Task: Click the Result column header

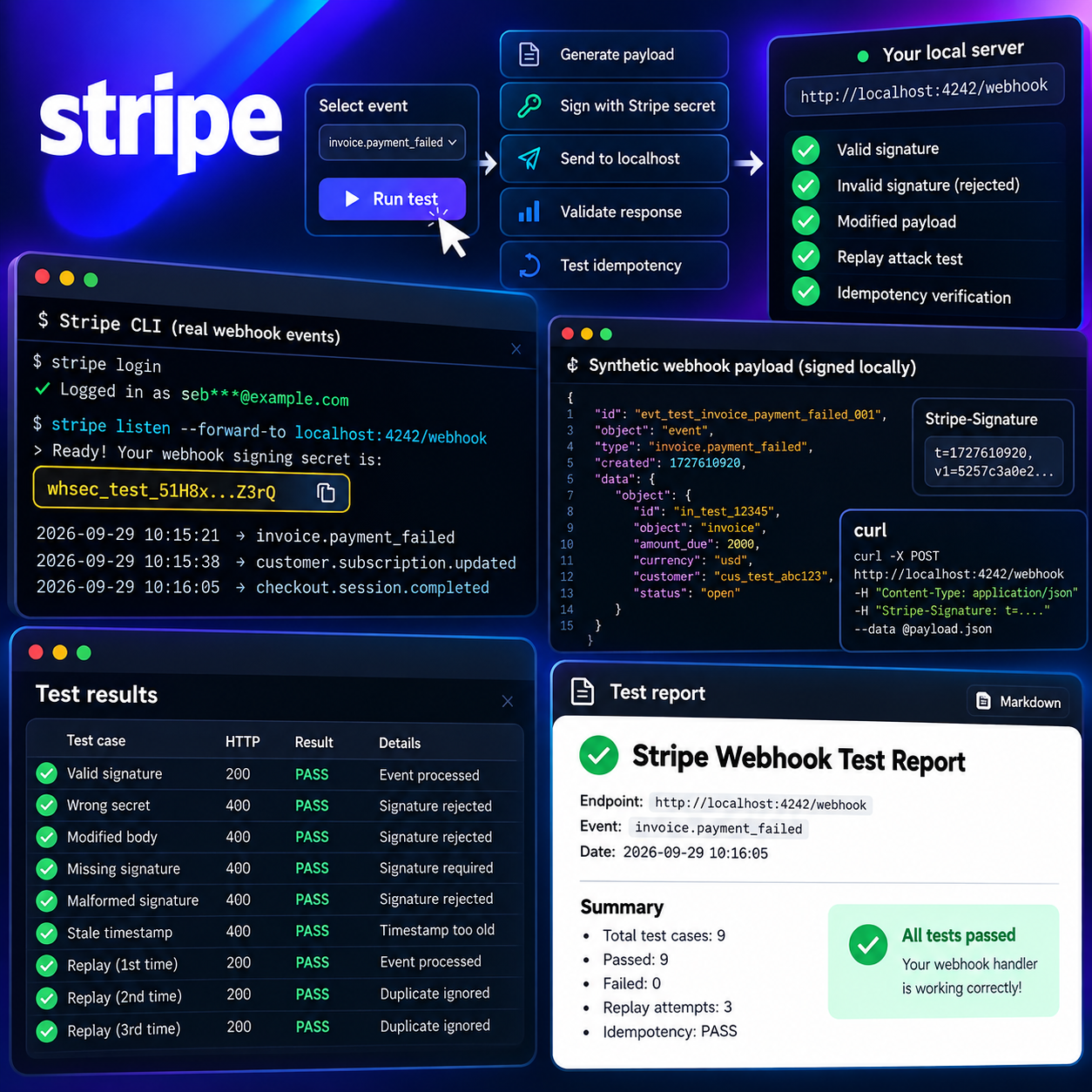Action: coord(313,742)
